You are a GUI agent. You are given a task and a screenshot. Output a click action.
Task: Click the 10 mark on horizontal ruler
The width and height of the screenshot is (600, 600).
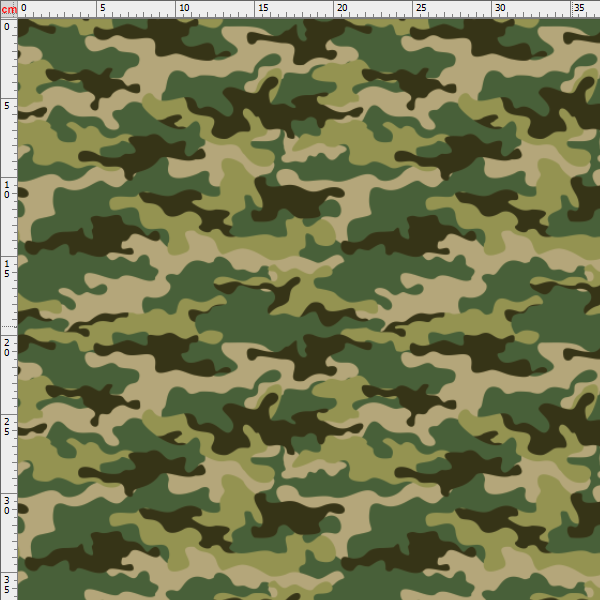pos(184,8)
